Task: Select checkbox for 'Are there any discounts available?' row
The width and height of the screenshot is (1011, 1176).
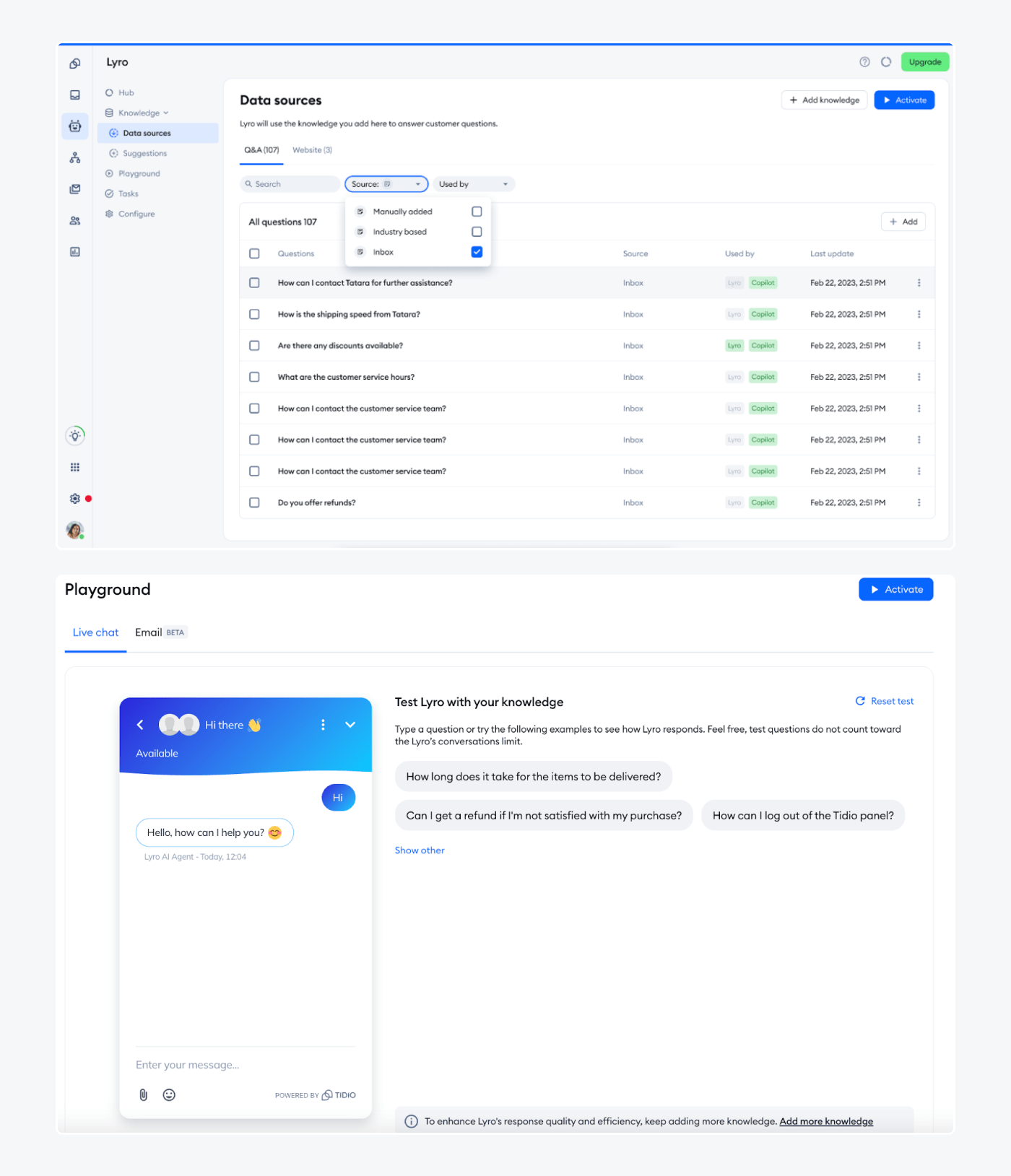Action: 254,346
